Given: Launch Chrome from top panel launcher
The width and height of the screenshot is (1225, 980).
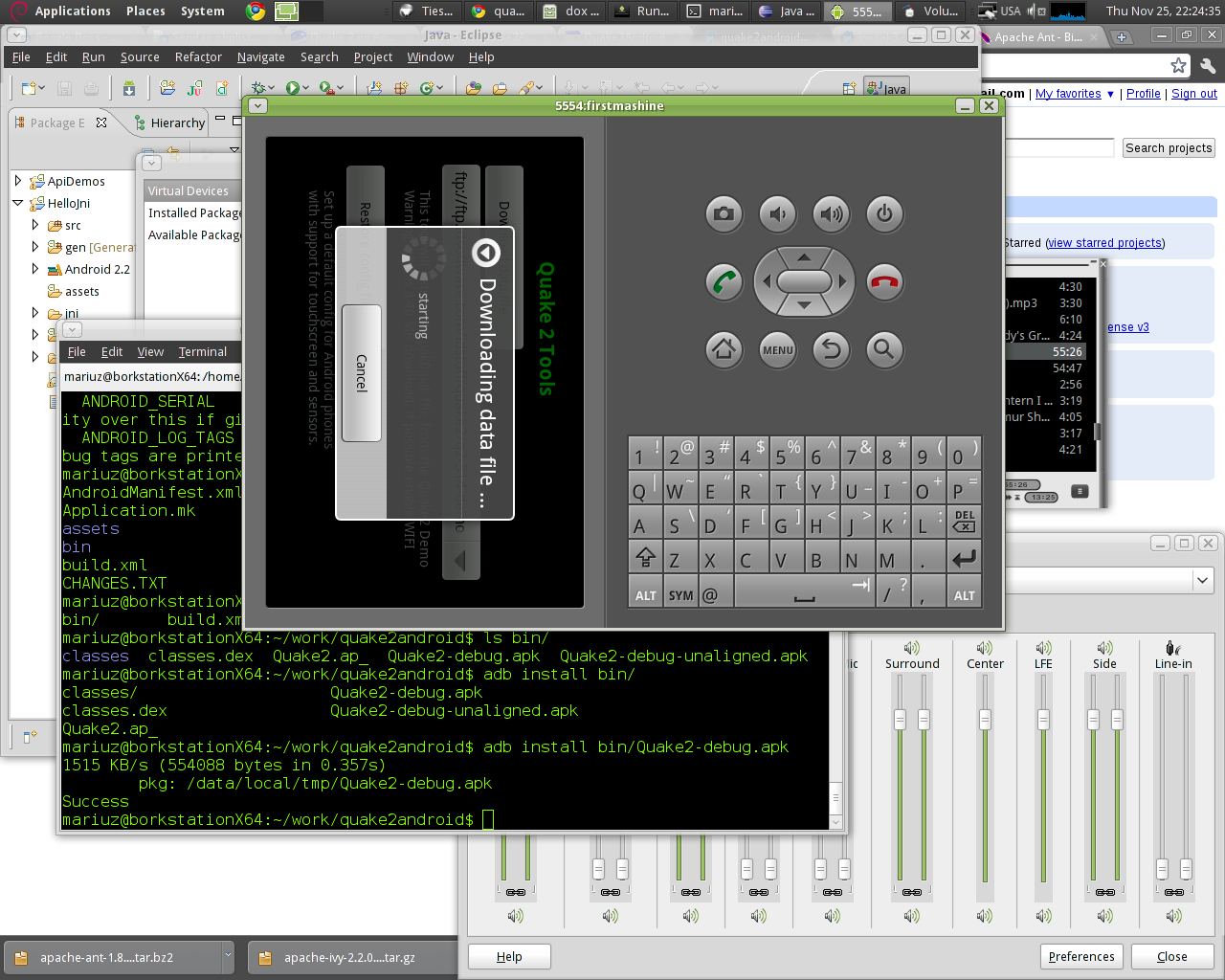Looking at the screenshot, I should 256,11.
